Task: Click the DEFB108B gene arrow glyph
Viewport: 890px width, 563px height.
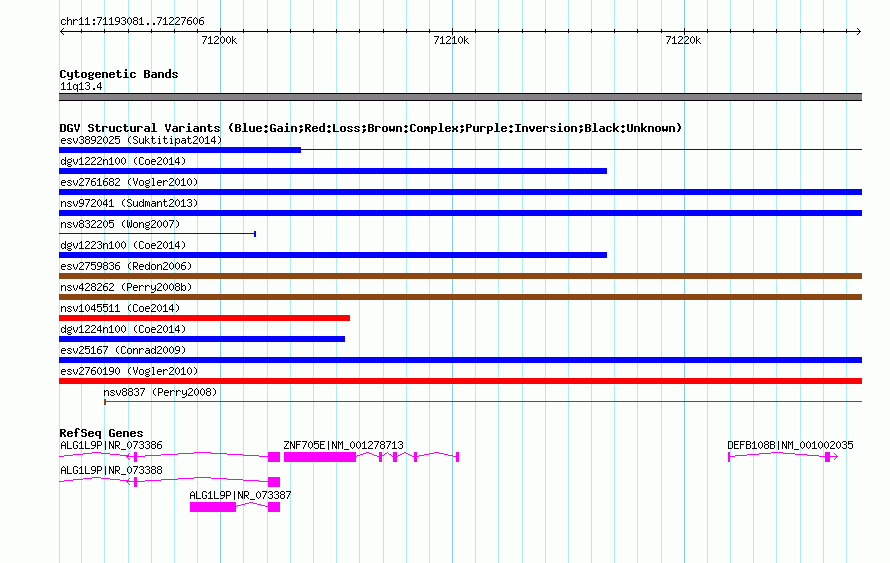Action: (783, 457)
